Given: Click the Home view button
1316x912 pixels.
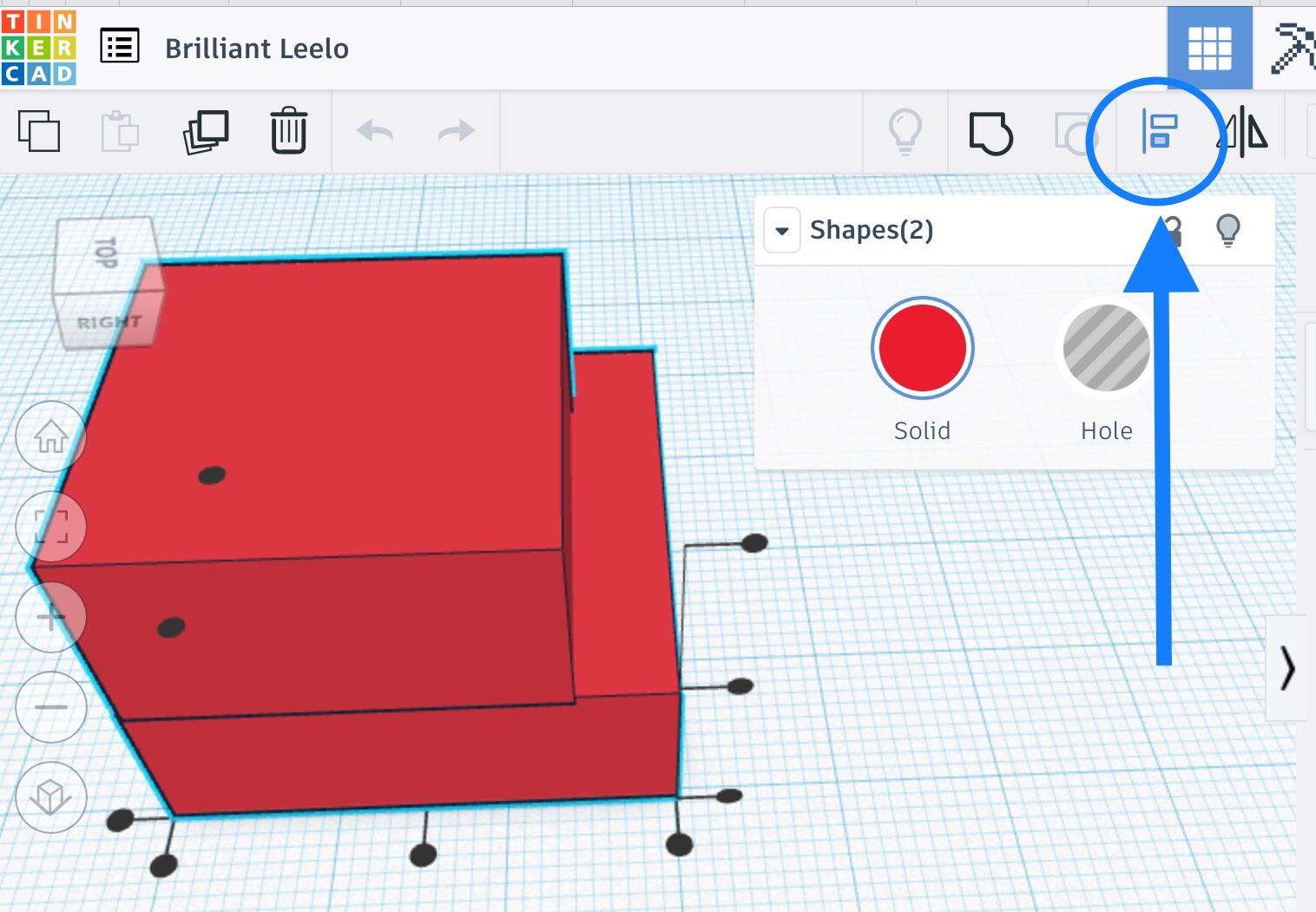Looking at the screenshot, I should [x=51, y=436].
